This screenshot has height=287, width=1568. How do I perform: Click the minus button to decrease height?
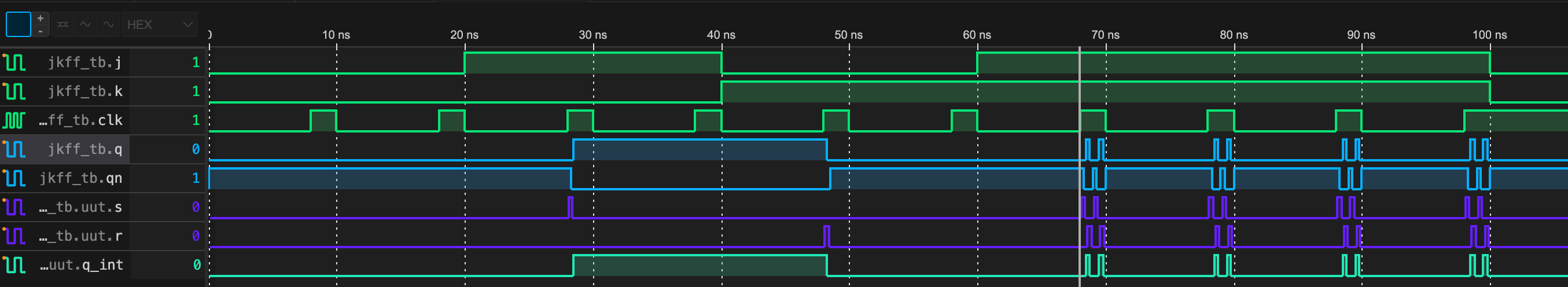click(x=40, y=31)
